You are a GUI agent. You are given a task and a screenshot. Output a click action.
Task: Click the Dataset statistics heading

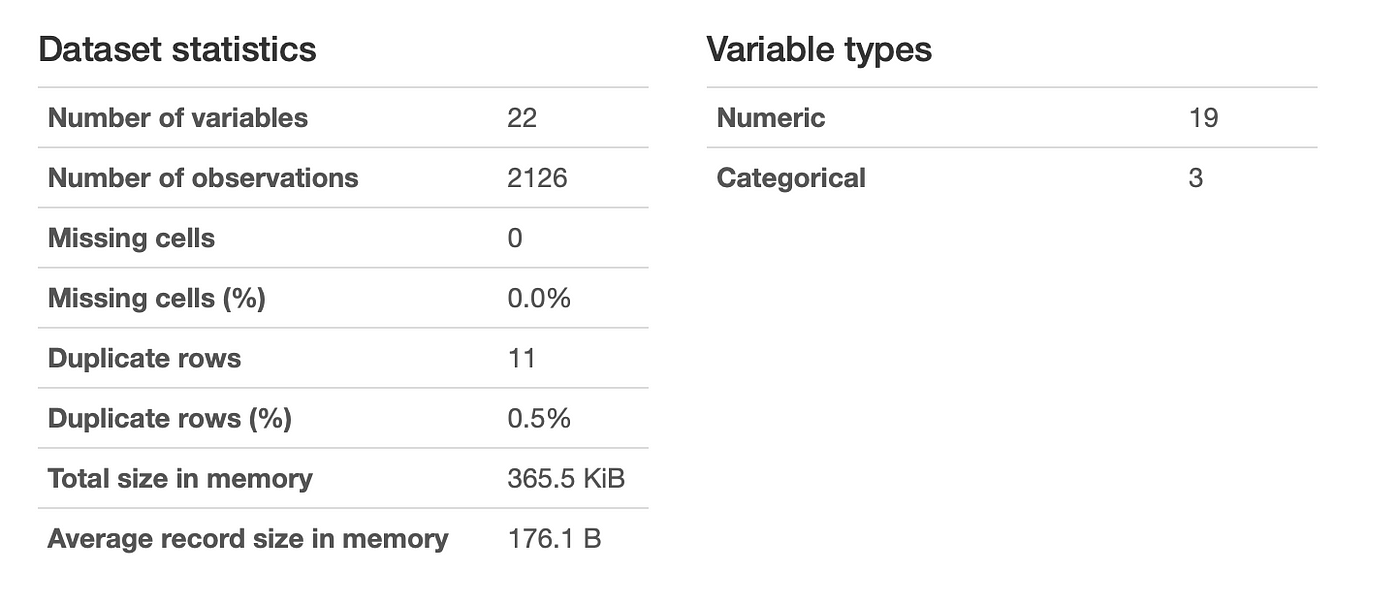pyautogui.click(x=177, y=49)
